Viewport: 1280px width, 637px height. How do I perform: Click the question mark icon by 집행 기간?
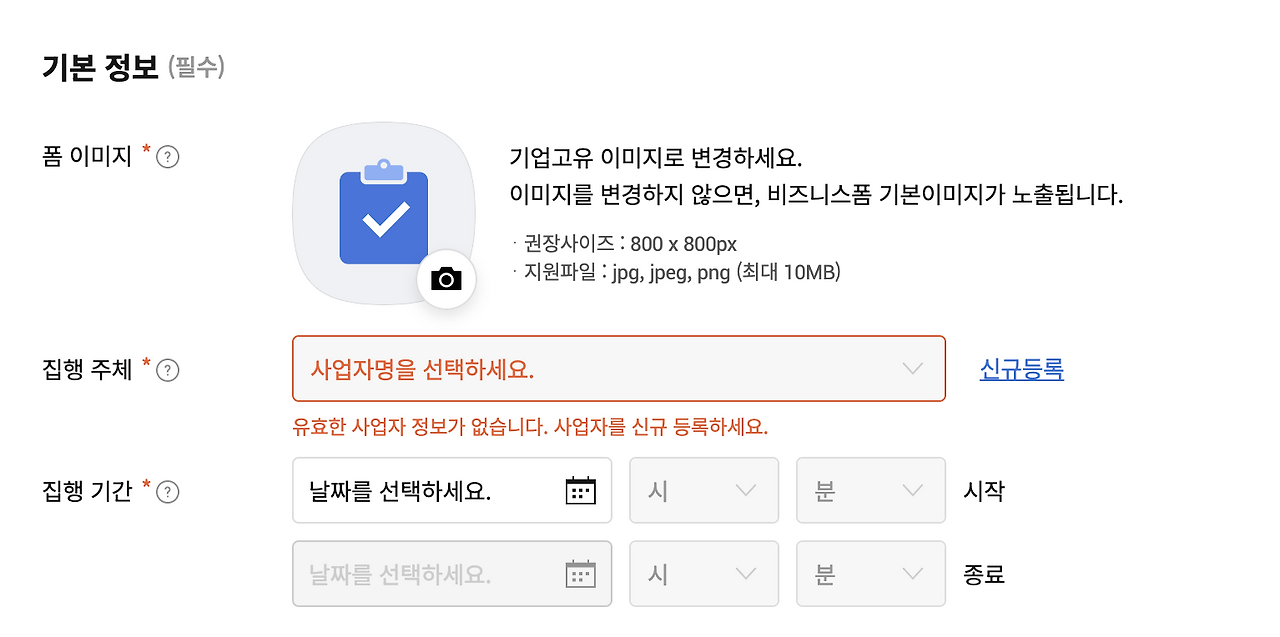tap(168, 492)
